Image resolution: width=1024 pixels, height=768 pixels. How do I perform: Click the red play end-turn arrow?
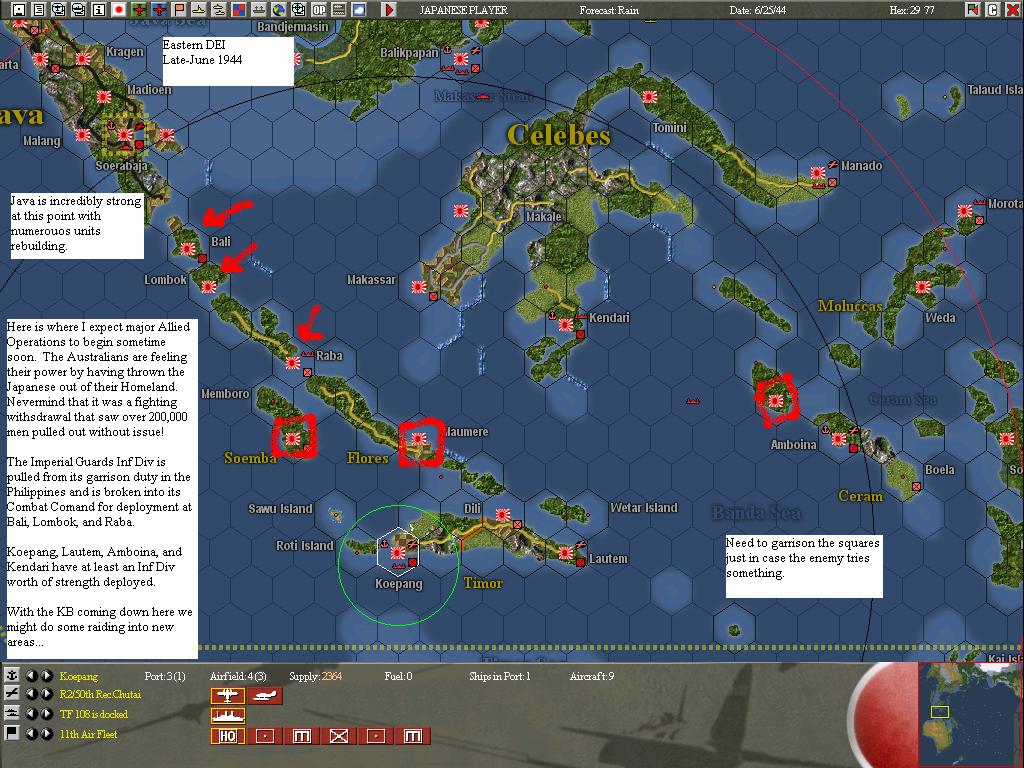pos(389,10)
